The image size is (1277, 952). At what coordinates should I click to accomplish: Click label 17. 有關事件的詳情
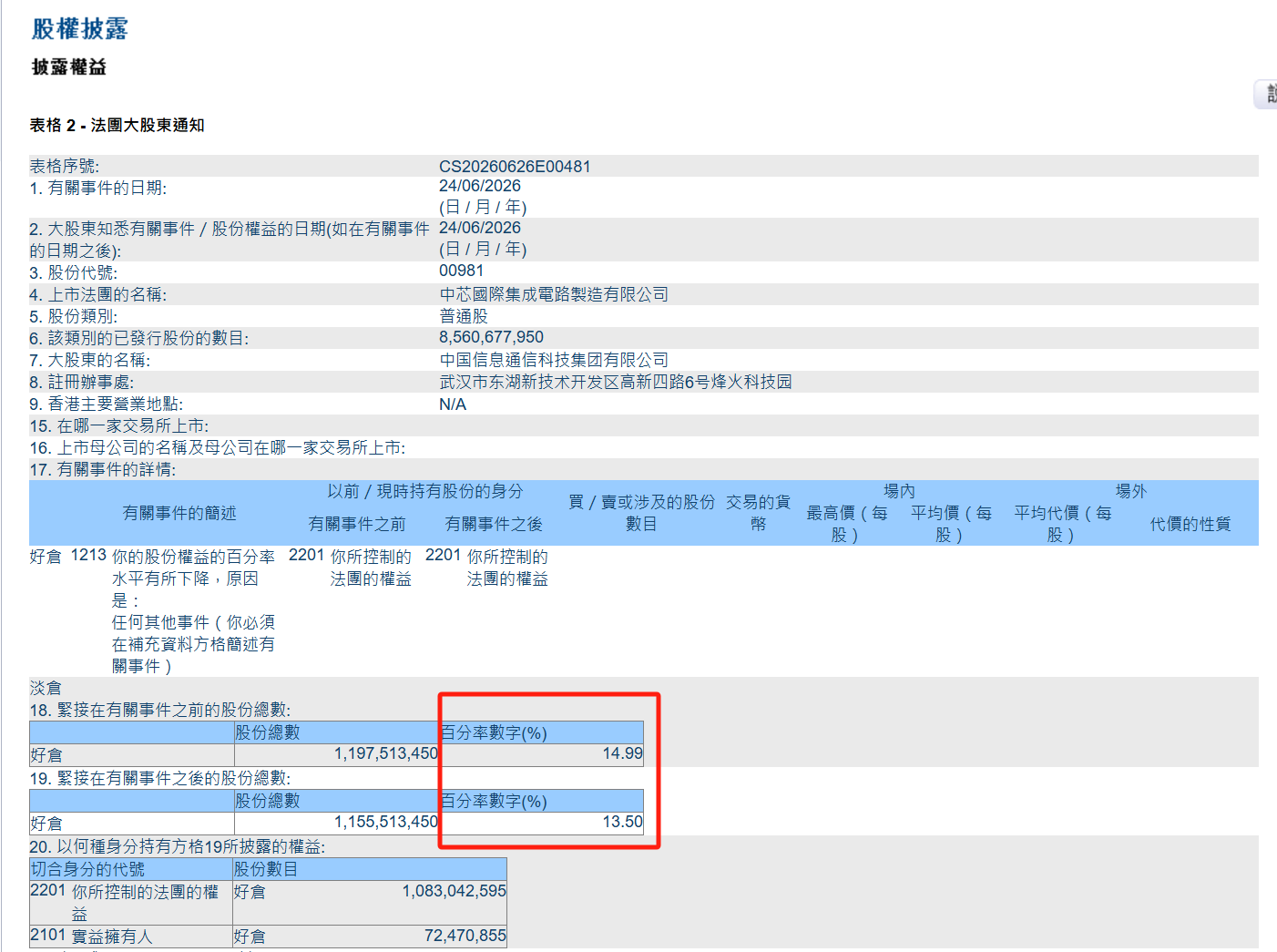[102, 469]
